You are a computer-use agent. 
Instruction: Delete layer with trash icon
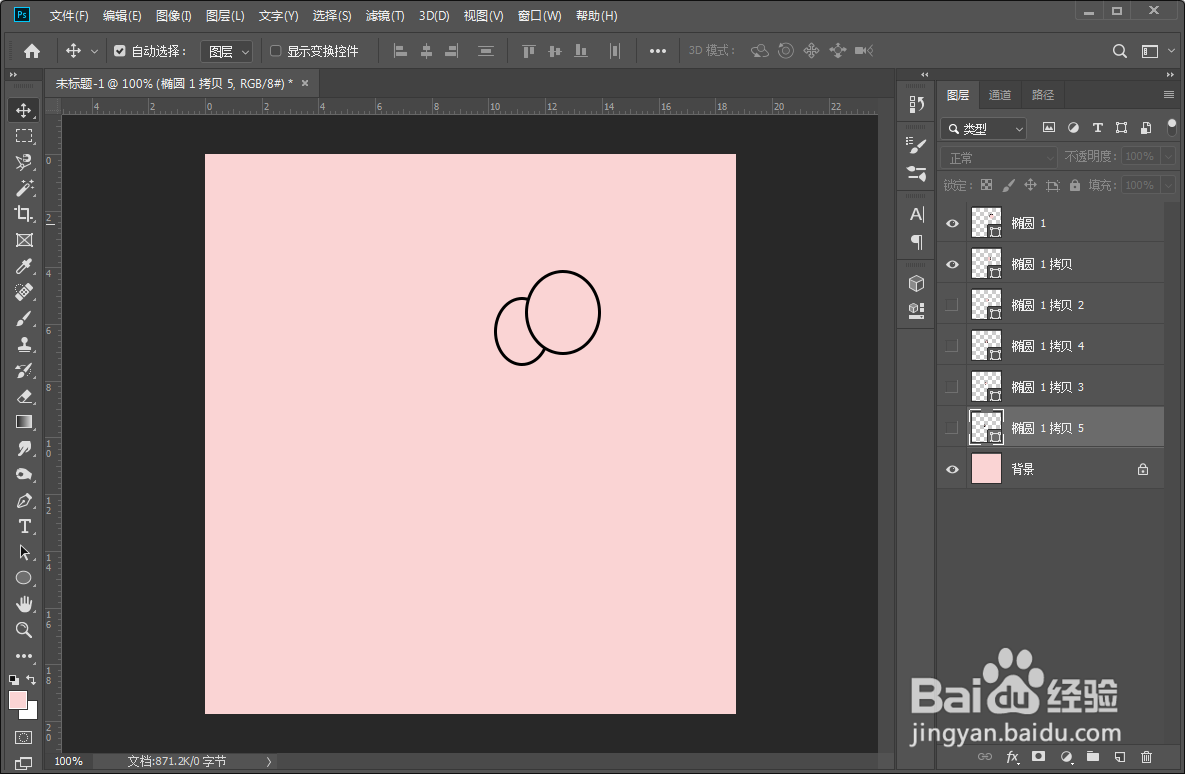point(1146,757)
